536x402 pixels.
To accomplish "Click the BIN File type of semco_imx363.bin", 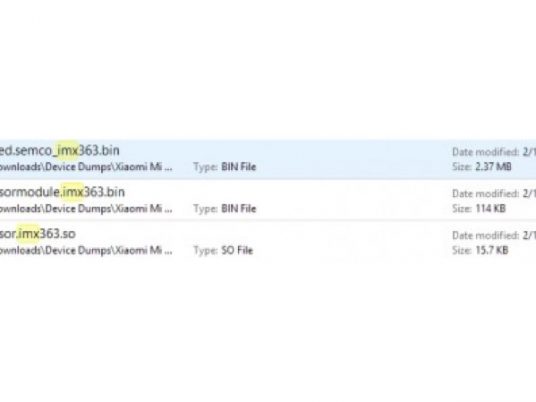I will point(239,167).
